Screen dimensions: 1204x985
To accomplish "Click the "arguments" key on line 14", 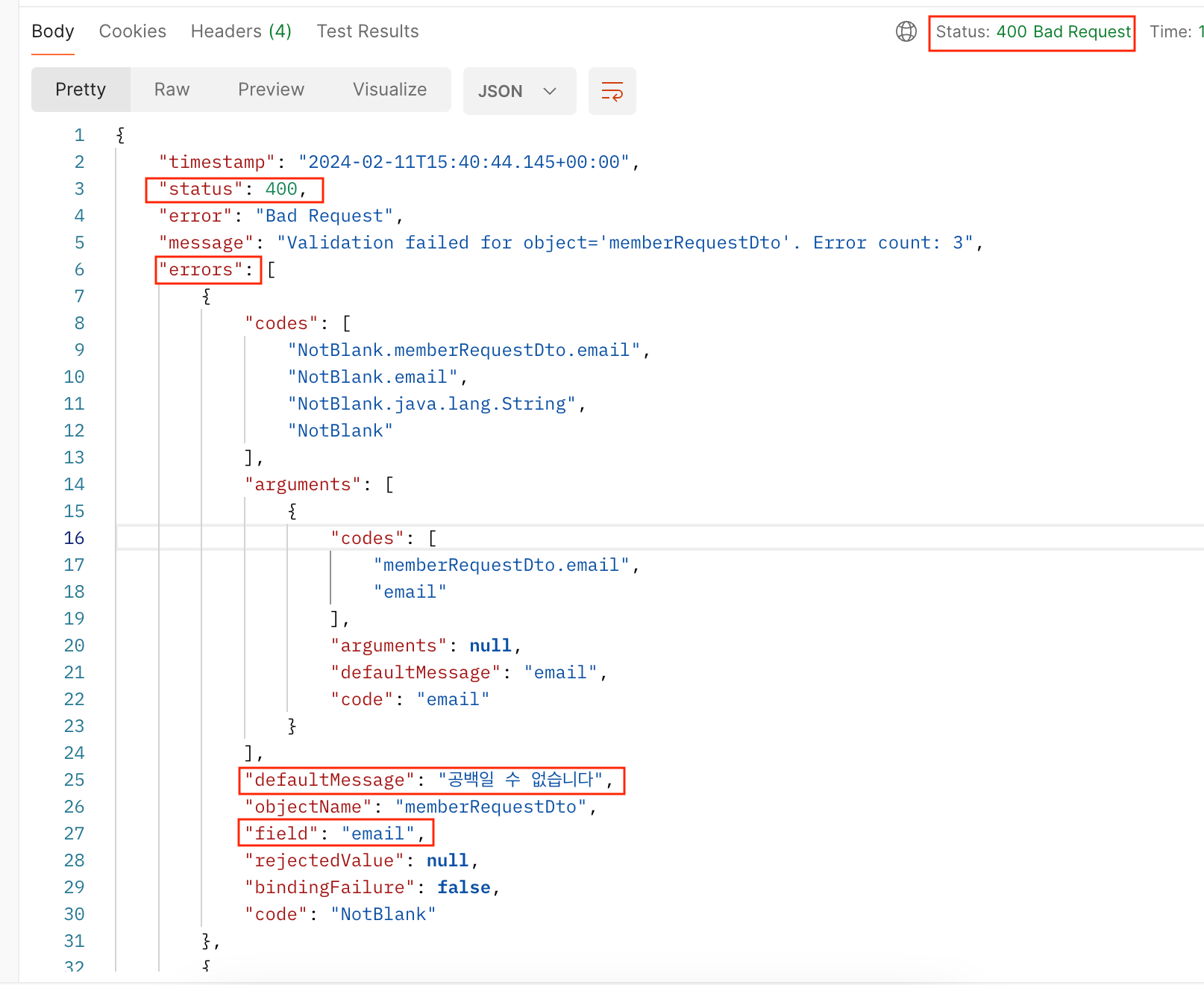I will [x=304, y=484].
